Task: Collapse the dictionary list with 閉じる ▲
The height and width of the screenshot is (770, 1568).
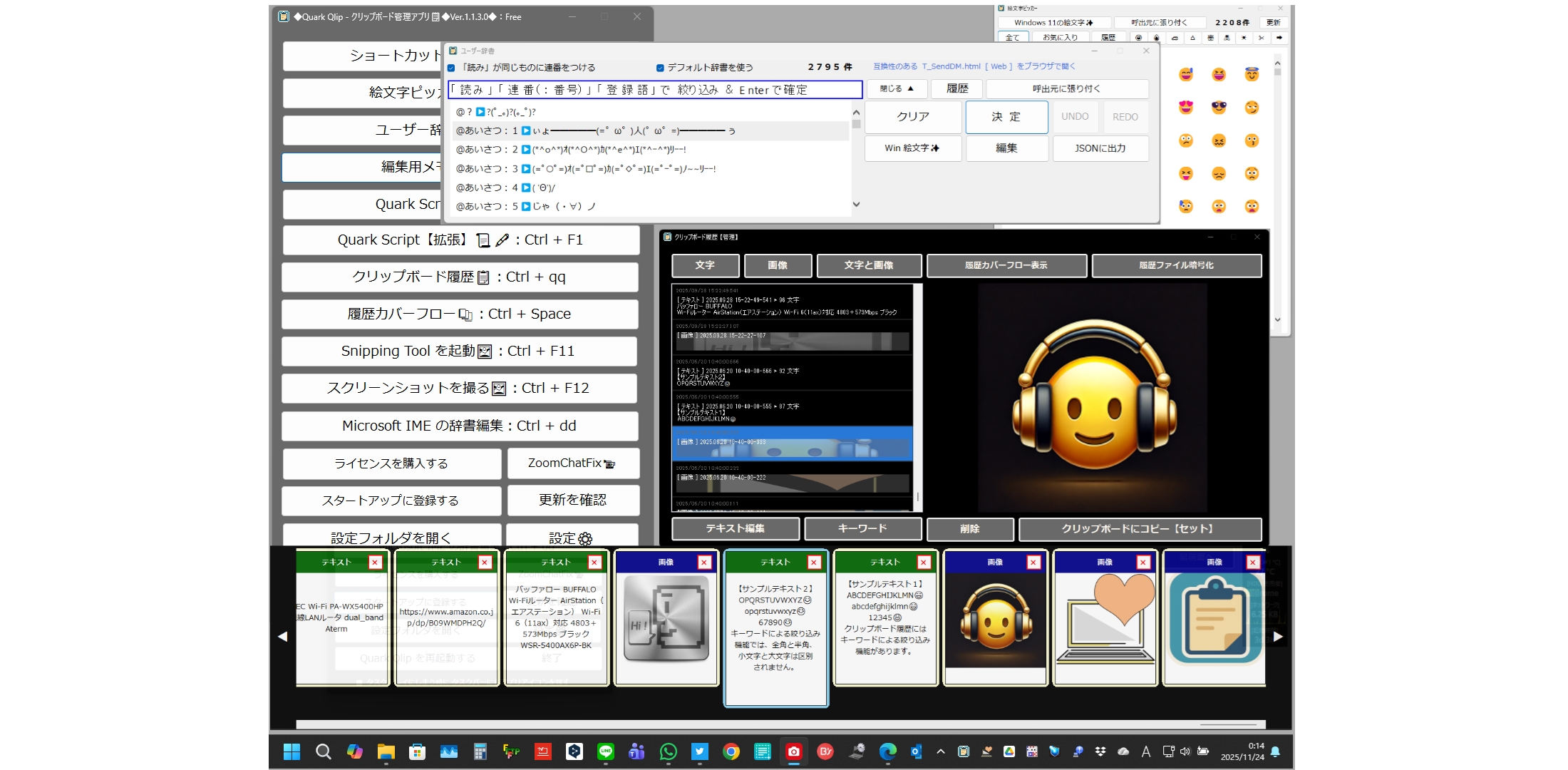Action: pos(896,88)
